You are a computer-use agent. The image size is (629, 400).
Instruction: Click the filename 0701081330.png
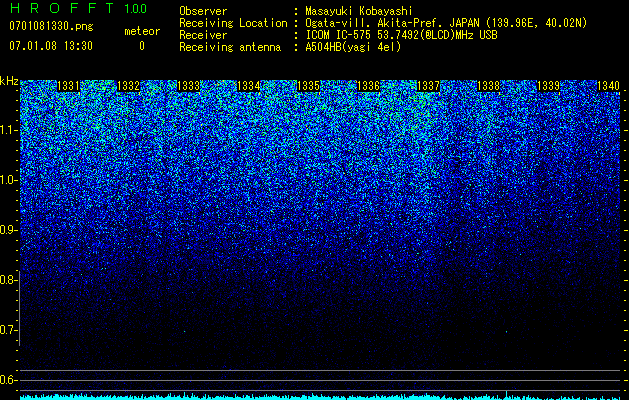(51, 27)
